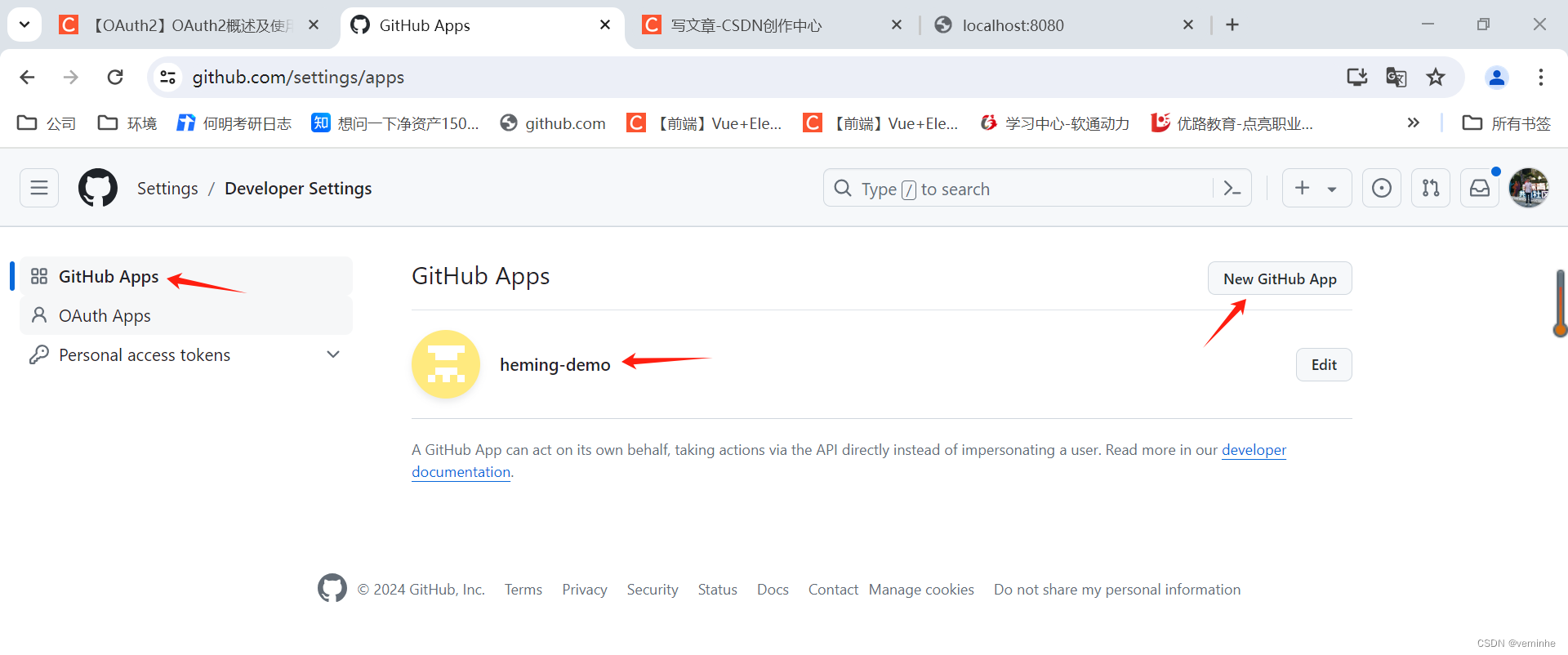Click the footer GitHub logo icon
Screen dimensions: 1568x655
pos(332,588)
